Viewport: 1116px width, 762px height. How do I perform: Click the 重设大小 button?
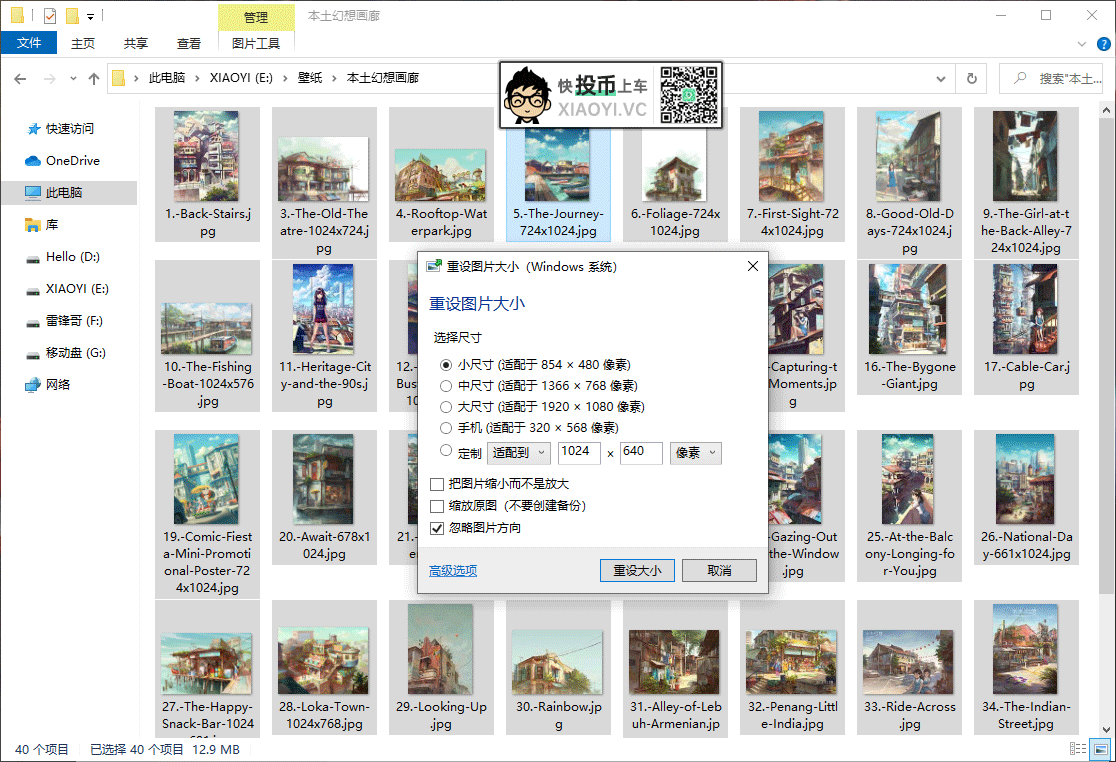coord(637,570)
